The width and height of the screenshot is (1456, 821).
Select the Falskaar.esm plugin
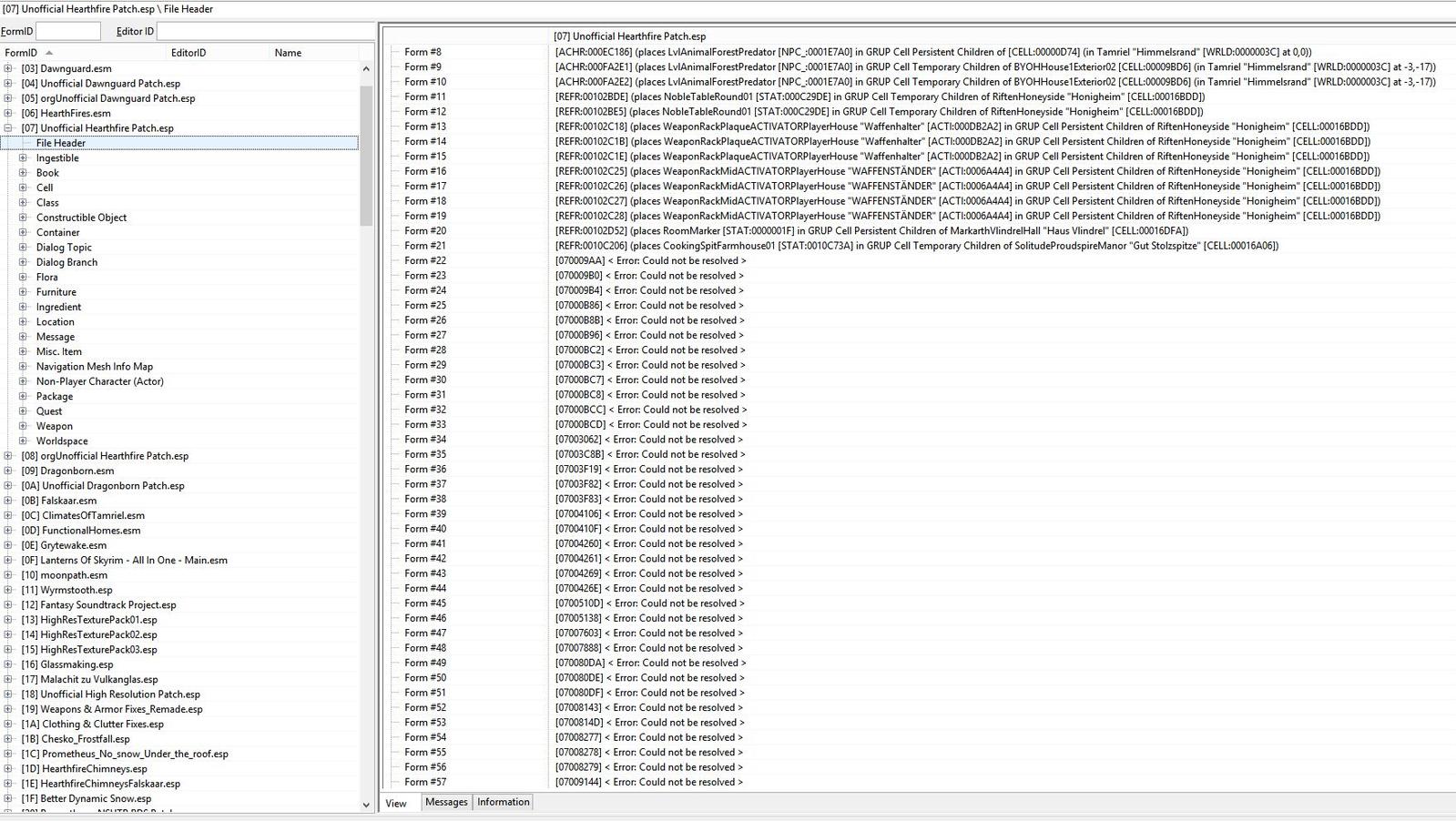[67, 501]
